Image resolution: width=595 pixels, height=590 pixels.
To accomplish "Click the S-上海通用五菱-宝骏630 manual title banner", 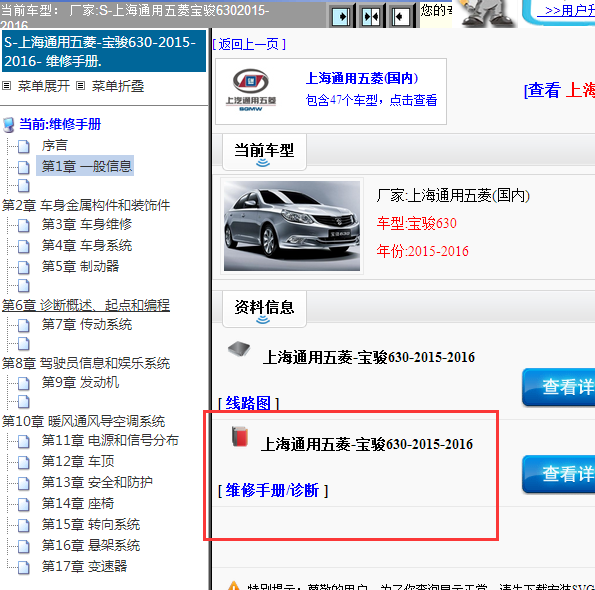I will 104,51.
